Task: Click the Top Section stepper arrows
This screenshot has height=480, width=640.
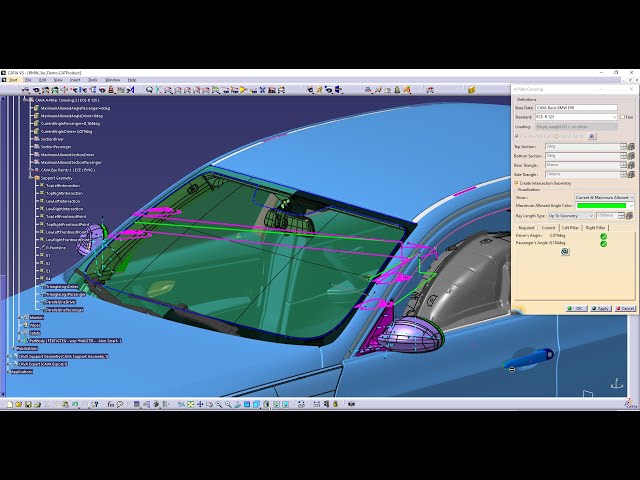Action: click(x=623, y=147)
